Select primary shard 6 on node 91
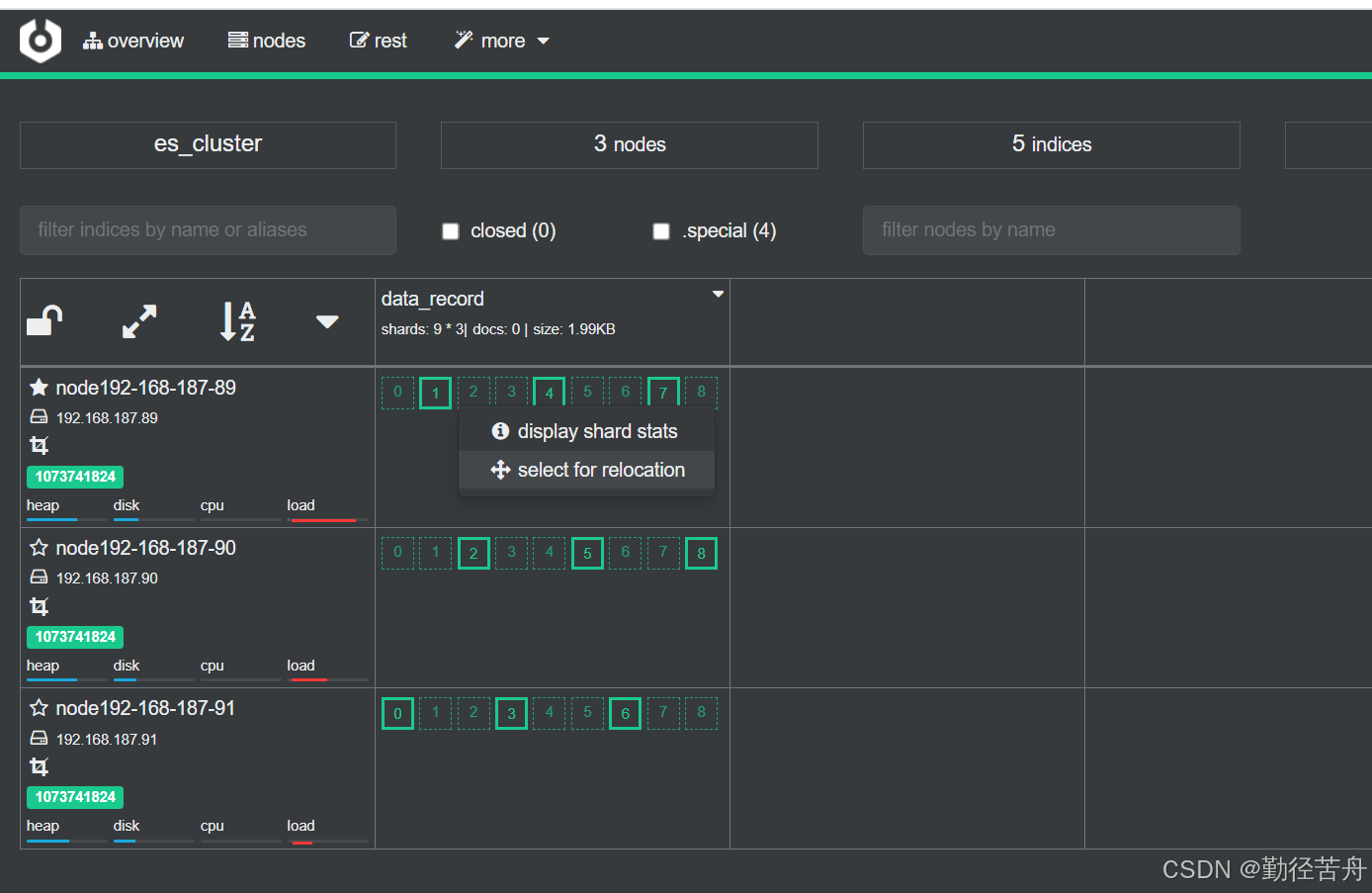The height and width of the screenshot is (893, 1372). click(x=625, y=713)
